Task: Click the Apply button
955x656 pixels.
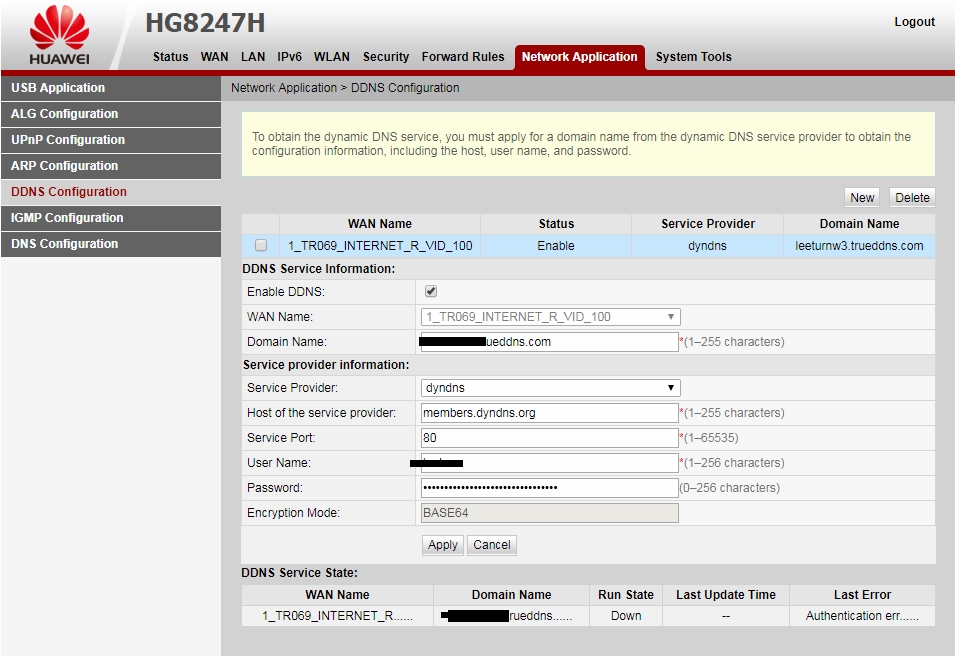Action: 443,545
